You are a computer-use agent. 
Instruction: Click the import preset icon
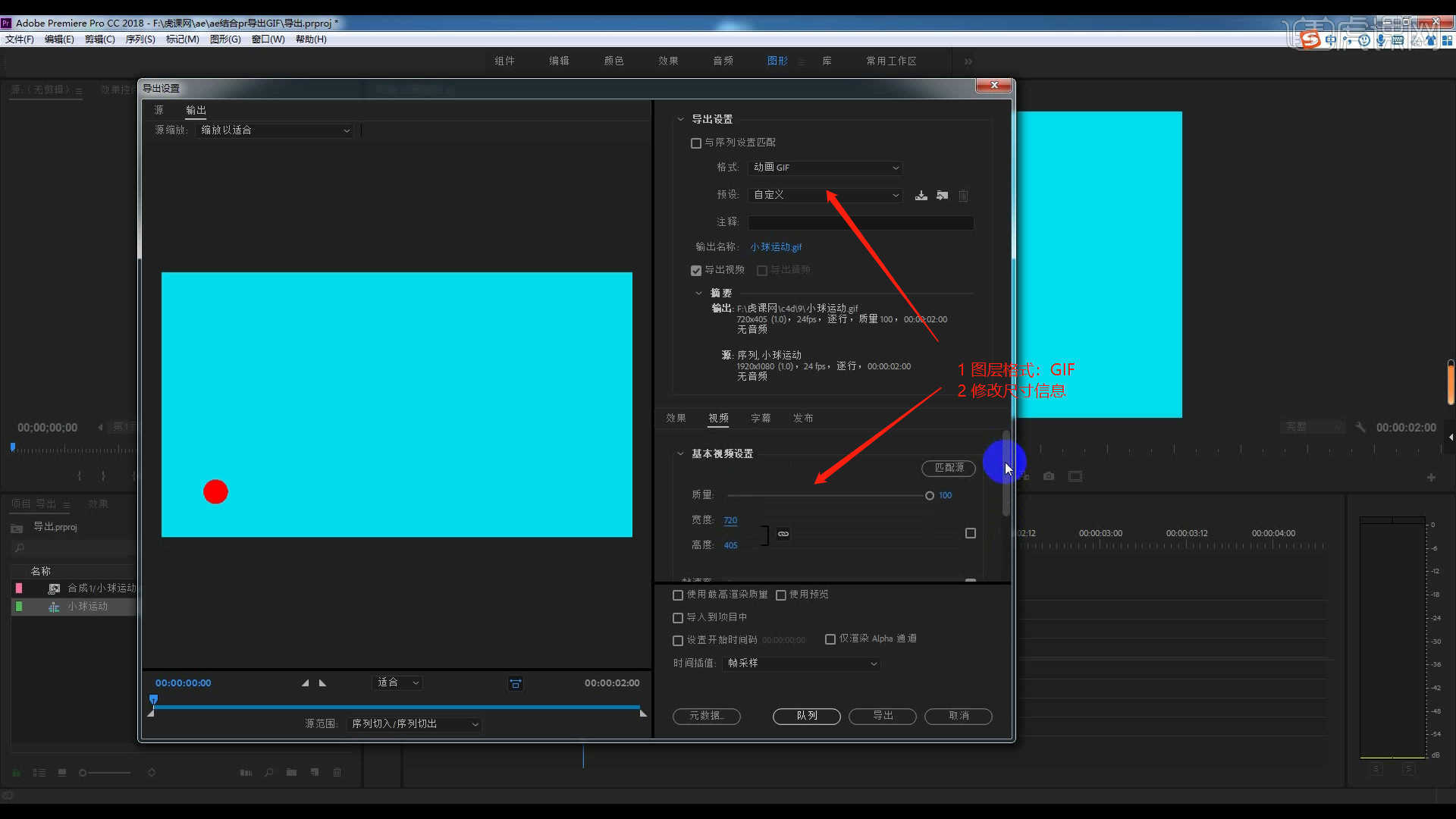point(942,196)
